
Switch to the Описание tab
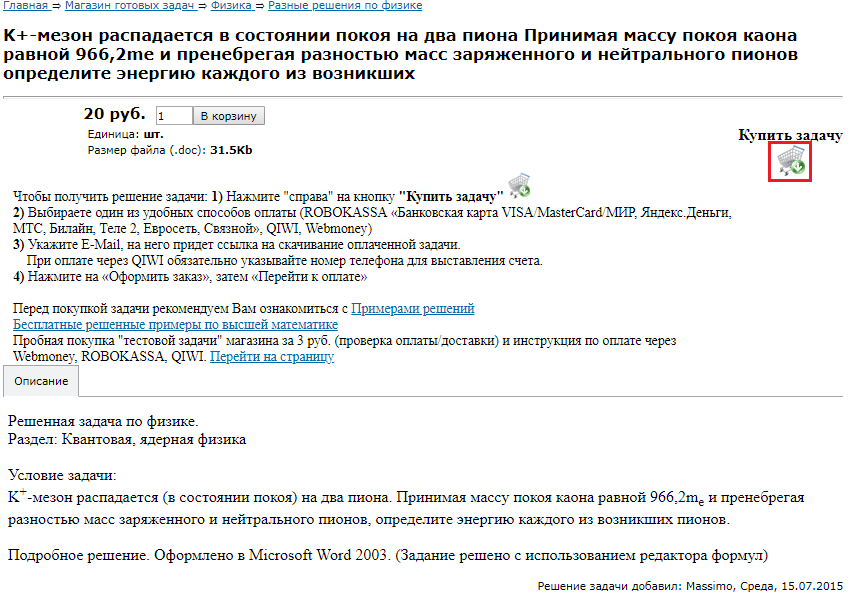click(x=39, y=381)
